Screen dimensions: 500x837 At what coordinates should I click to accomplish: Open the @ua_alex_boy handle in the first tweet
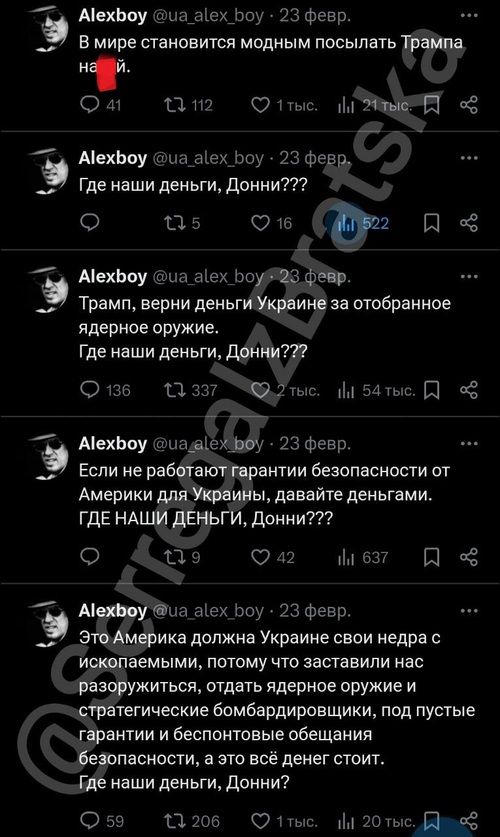coord(209,16)
